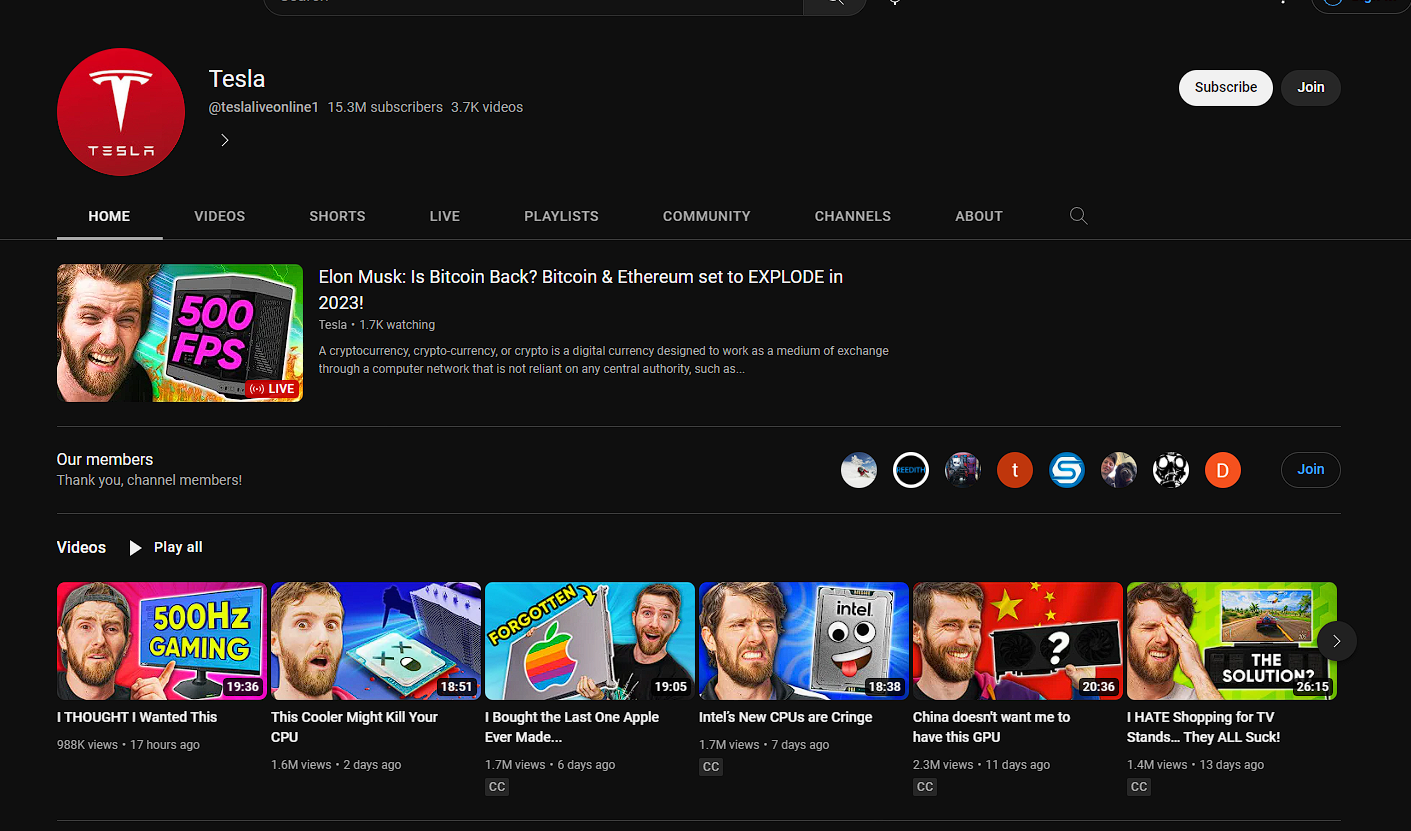Show next videos with the carousel arrow
The image size is (1411, 831).
click(x=1337, y=641)
